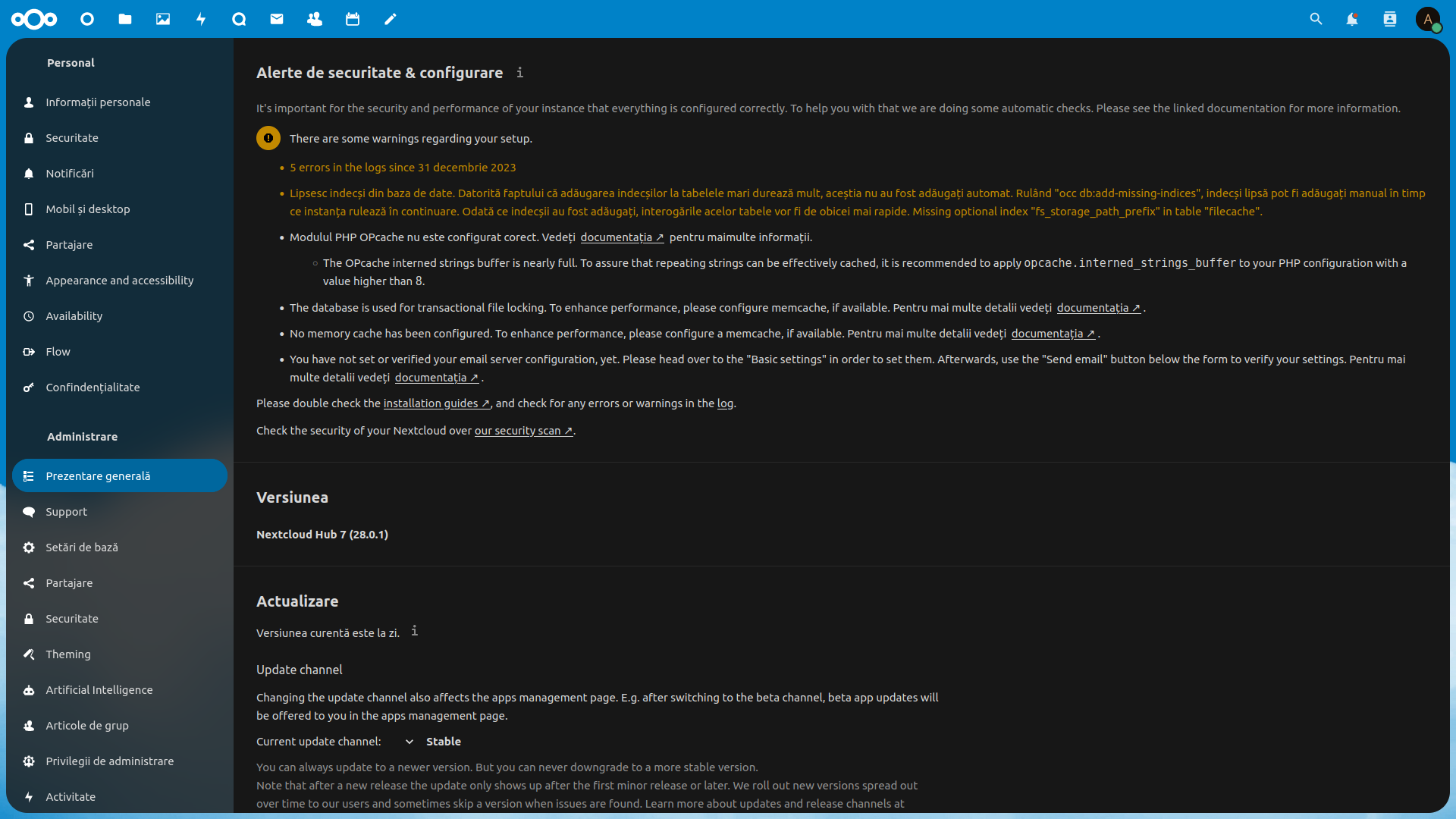Screen dimensions: 1456x819
Task: Open Setări de bază admin page
Action: (120, 548)
